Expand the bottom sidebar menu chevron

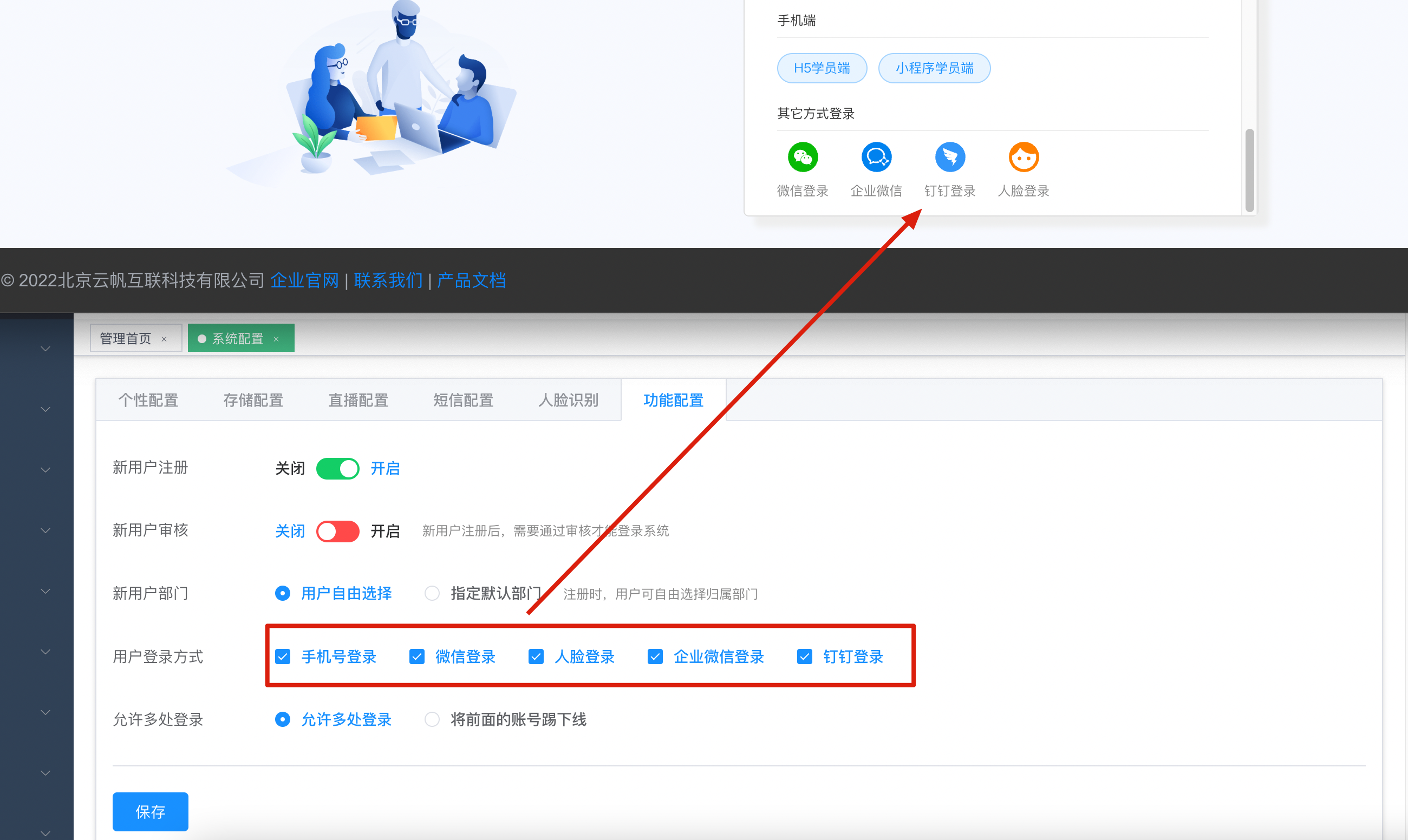point(46,834)
